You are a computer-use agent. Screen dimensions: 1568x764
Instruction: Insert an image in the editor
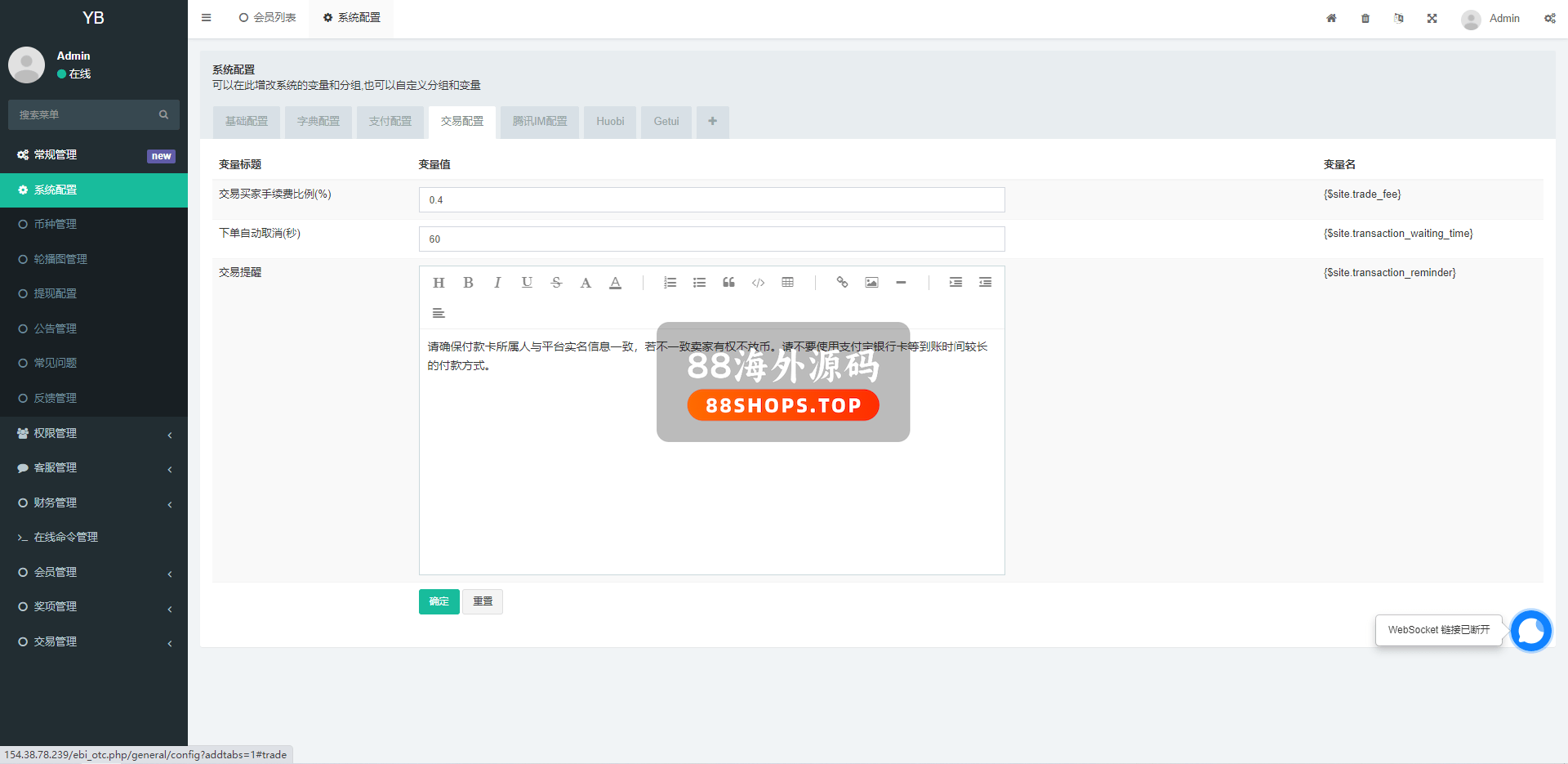871,283
